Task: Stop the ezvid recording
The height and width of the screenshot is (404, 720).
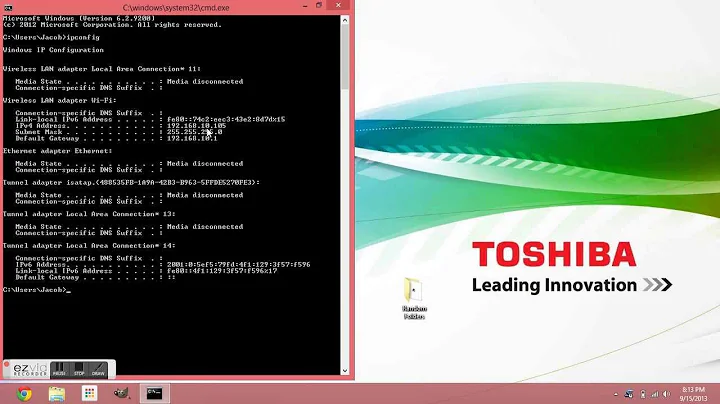Action: 79,369
